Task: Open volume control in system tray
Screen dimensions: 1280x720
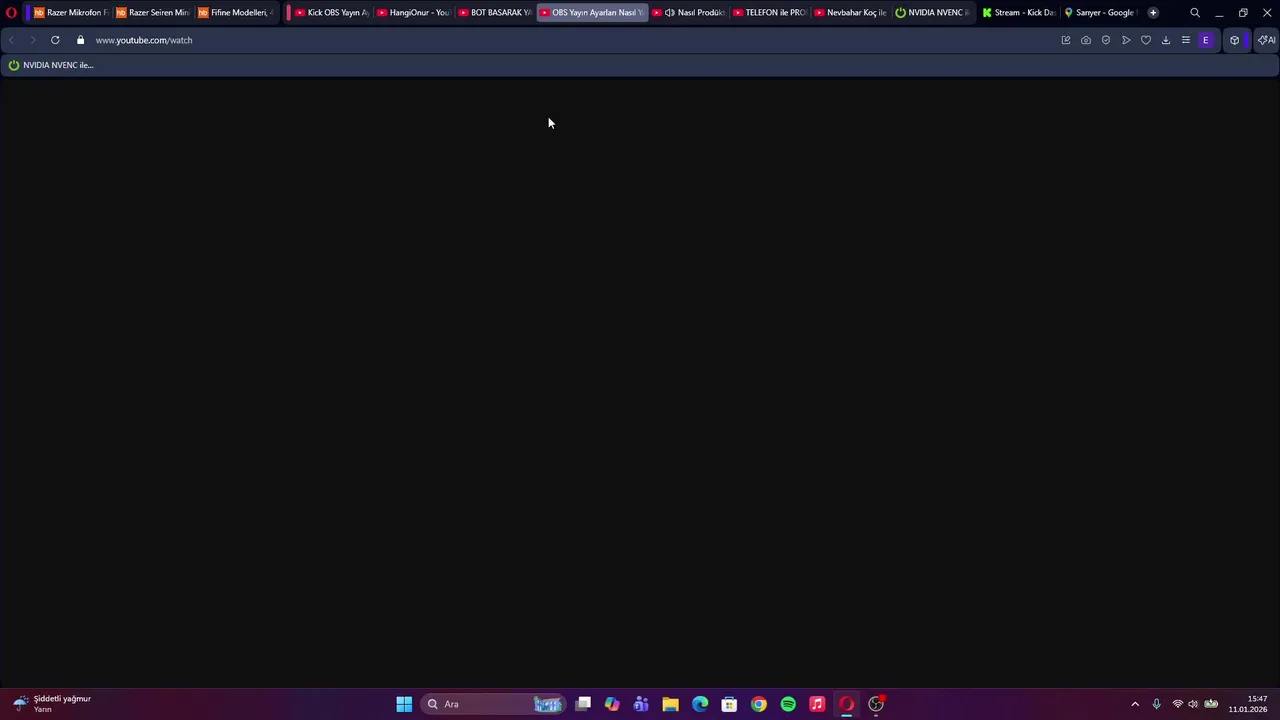Action: point(1193,704)
